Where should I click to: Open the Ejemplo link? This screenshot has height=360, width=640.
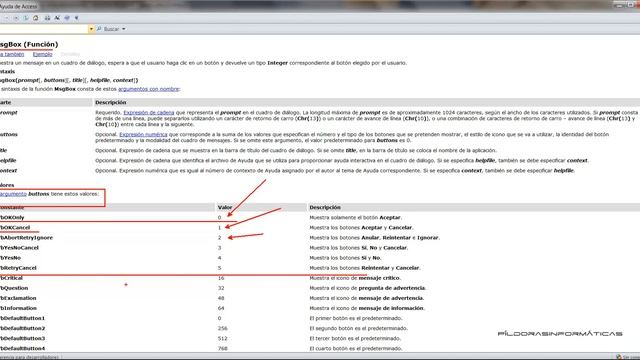pyautogui.click(x=42, y=54)
